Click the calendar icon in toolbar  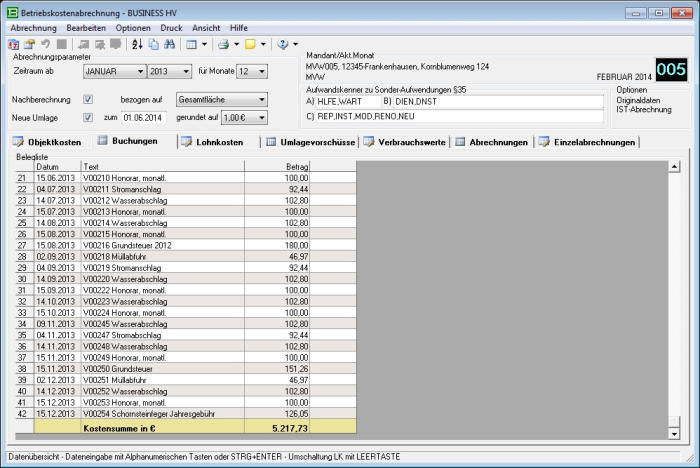coord(13,44)
